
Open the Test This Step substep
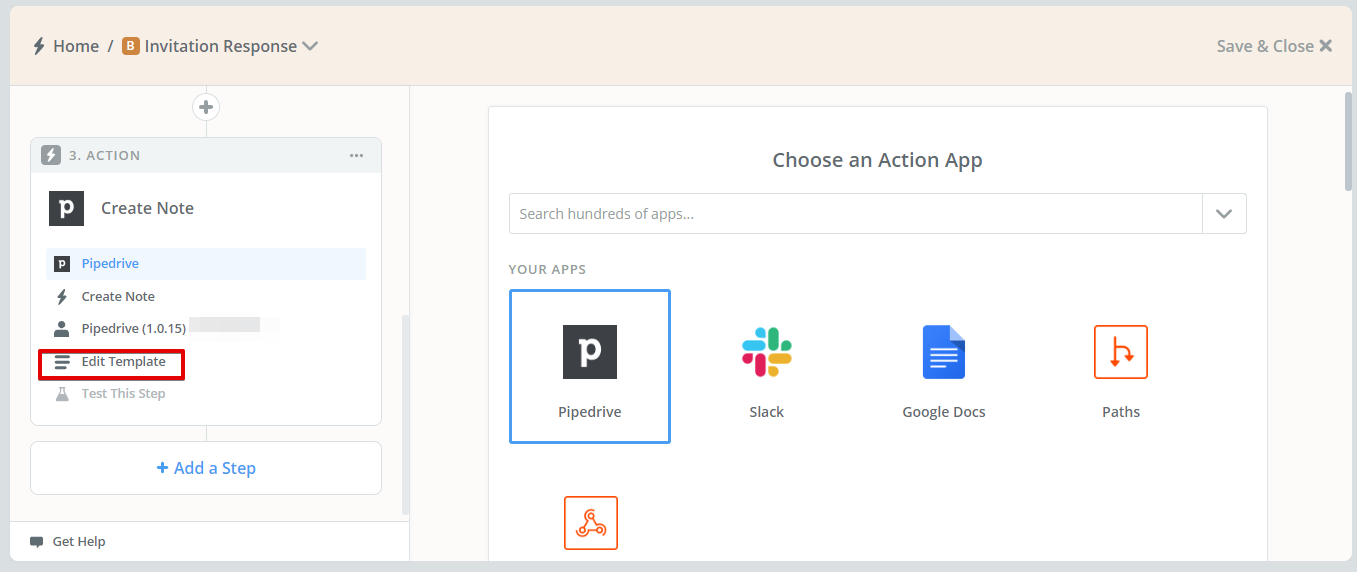(x=123, y=393)
